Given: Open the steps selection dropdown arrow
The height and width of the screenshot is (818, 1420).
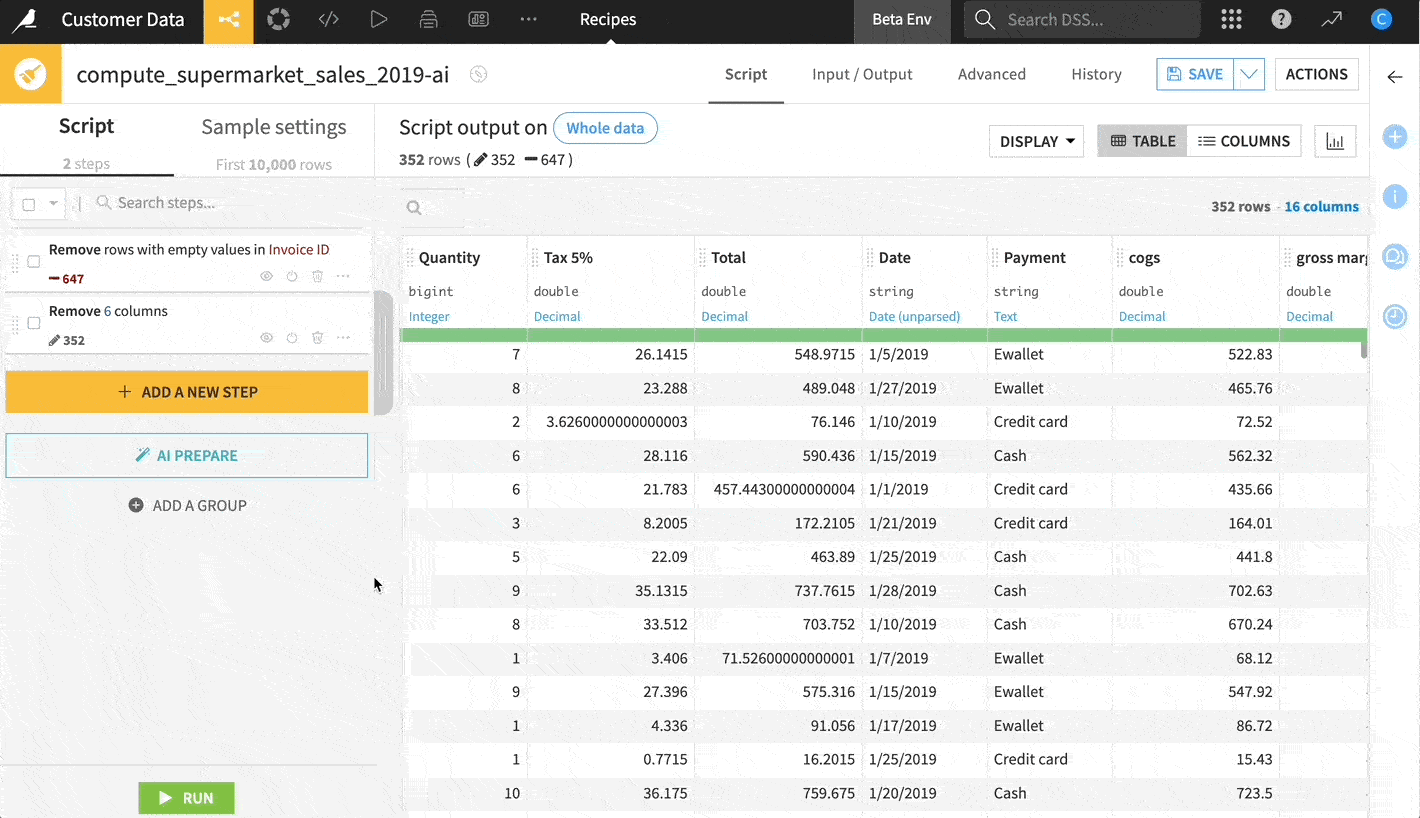Looking at the screenshot, I should click(54, 203).
